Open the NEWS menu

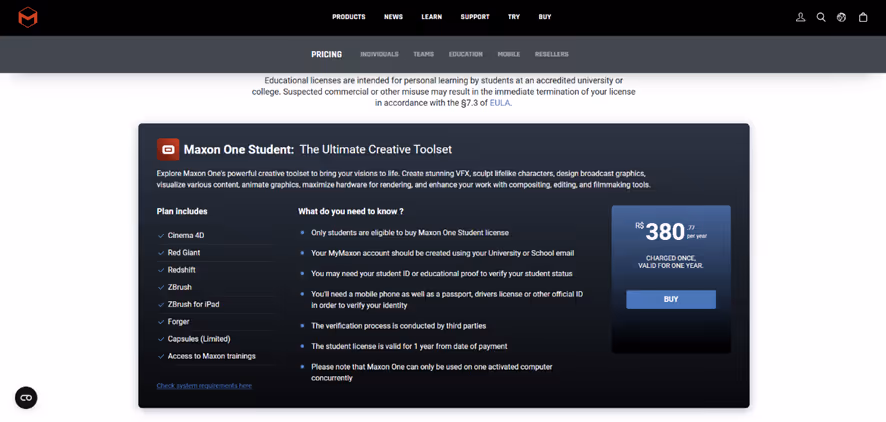coord(393,17)
